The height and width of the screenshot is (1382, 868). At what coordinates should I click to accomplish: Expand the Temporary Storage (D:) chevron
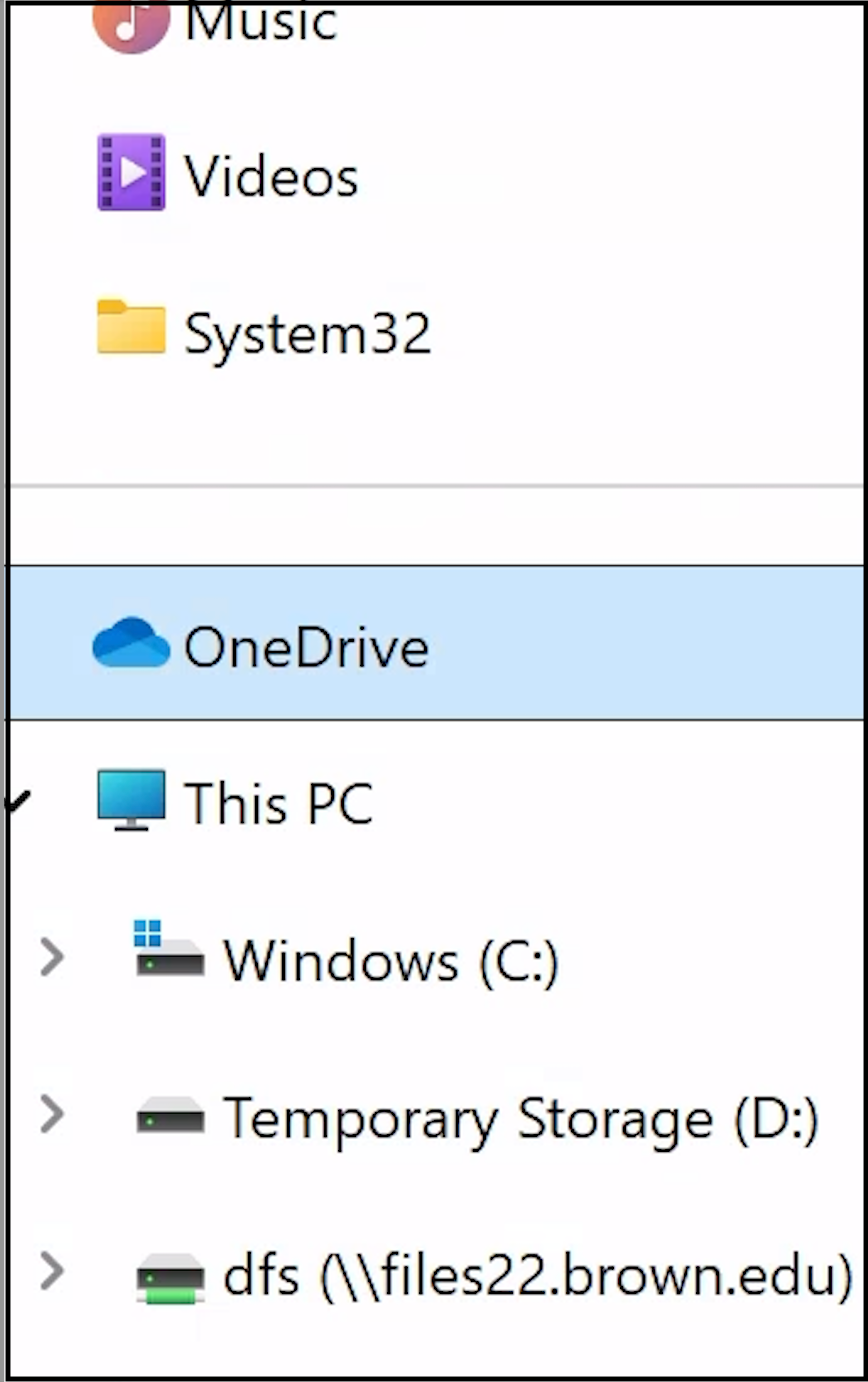[x=51, y=1113]
